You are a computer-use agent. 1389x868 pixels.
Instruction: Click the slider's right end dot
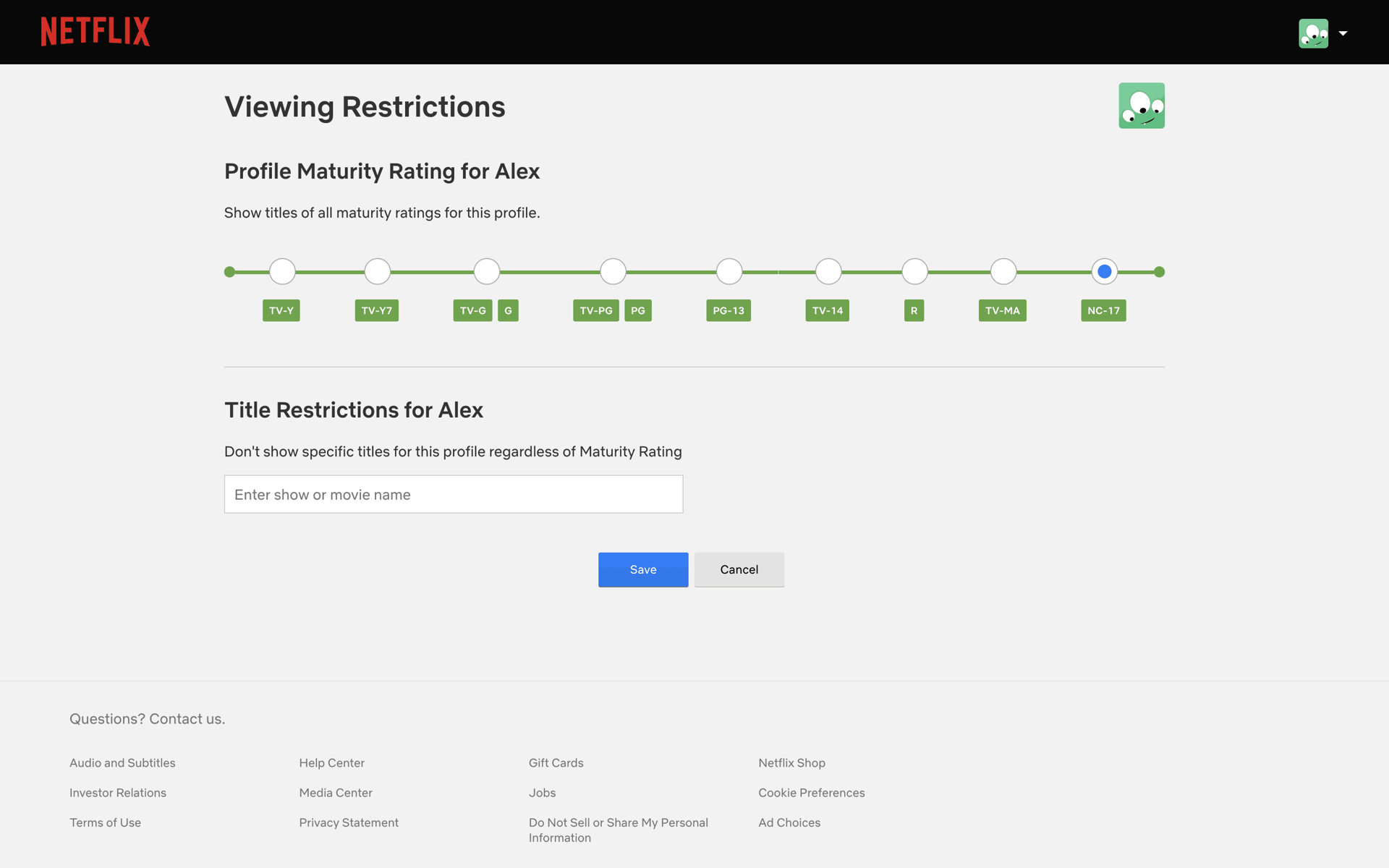click(x=1160, y=272)
